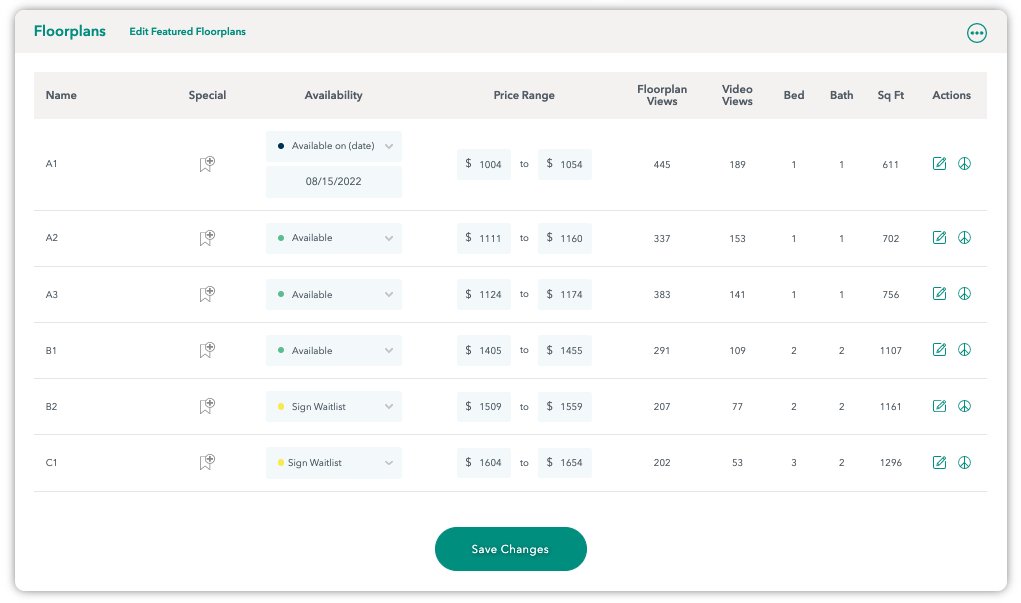1021x603 pixels.
Task: Edit floorplan B2 with the pencil icon
Action: [x=939, y=406]
